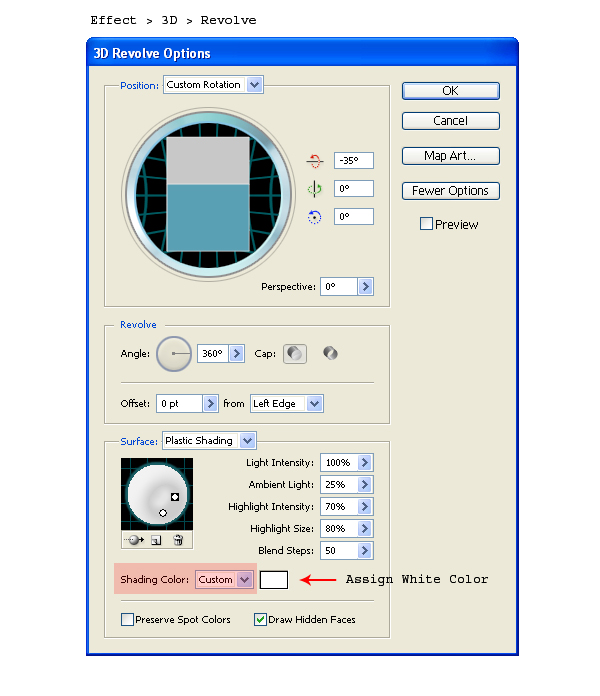Enable the Preview checkbox
600x696 pixels.
click(x=426, y=224)
